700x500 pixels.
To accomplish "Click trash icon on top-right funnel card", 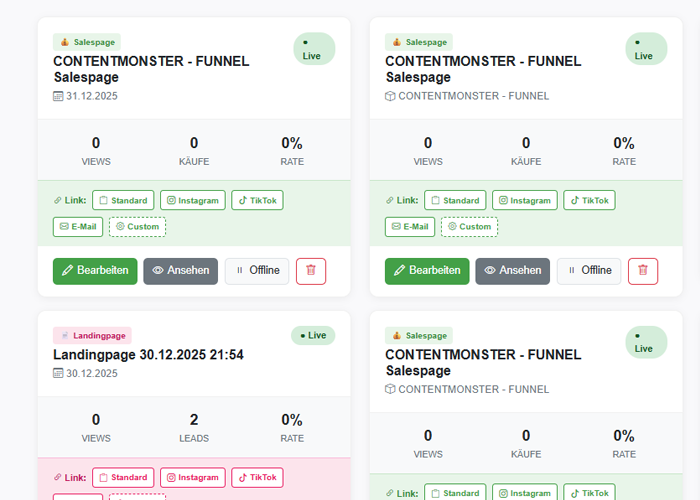I will click(x=643, y=271).
